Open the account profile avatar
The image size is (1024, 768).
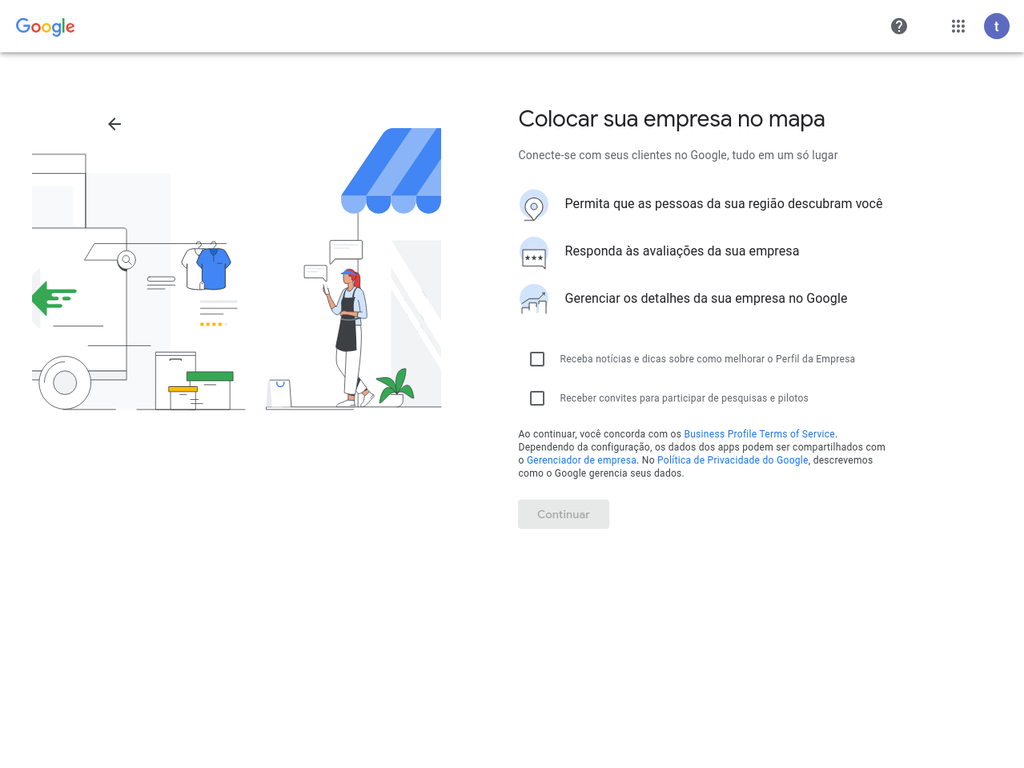(x=996, y=26)
